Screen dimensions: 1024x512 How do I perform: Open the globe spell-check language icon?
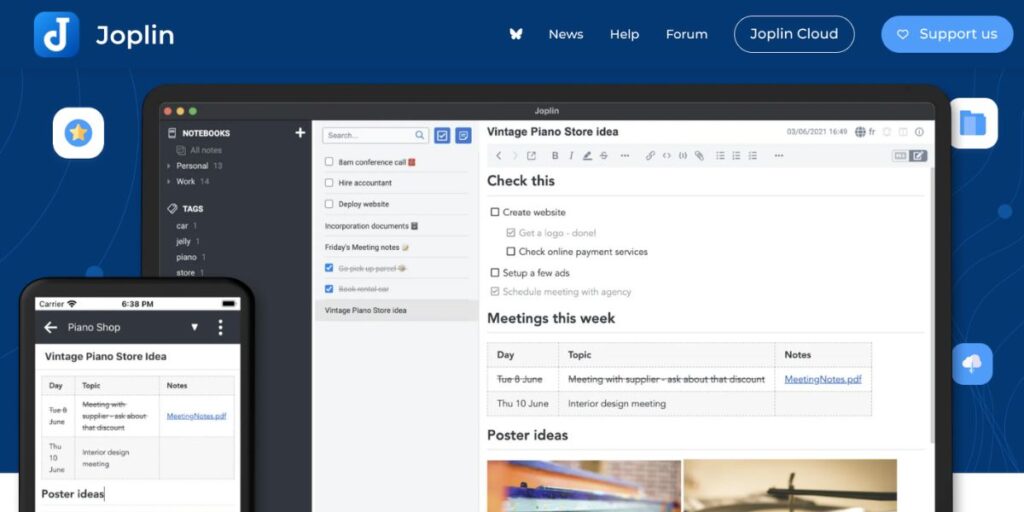click(x=860, y=132)
